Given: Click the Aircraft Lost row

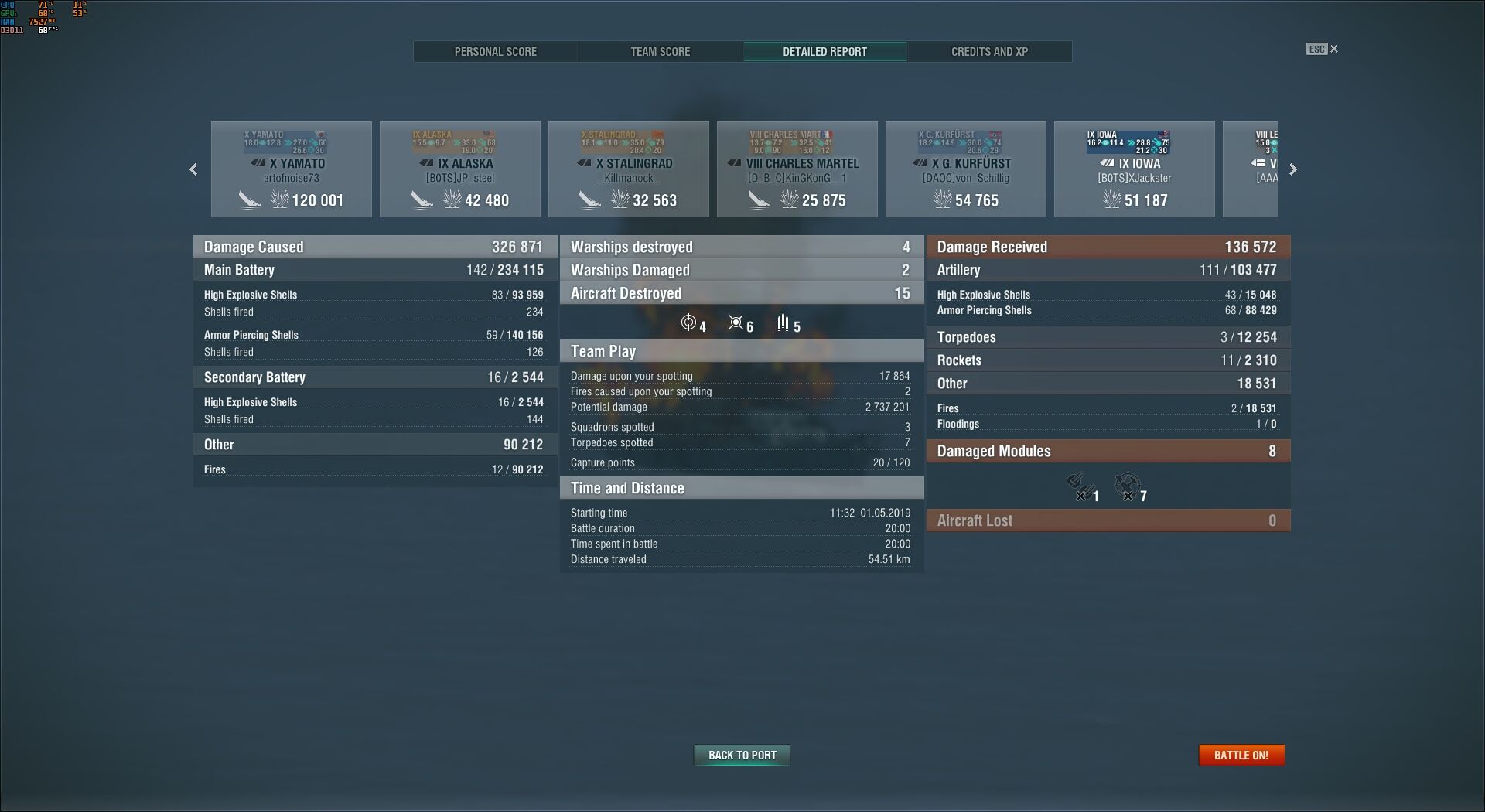Looking at the screenshot, I should [x=1108, y=520].
